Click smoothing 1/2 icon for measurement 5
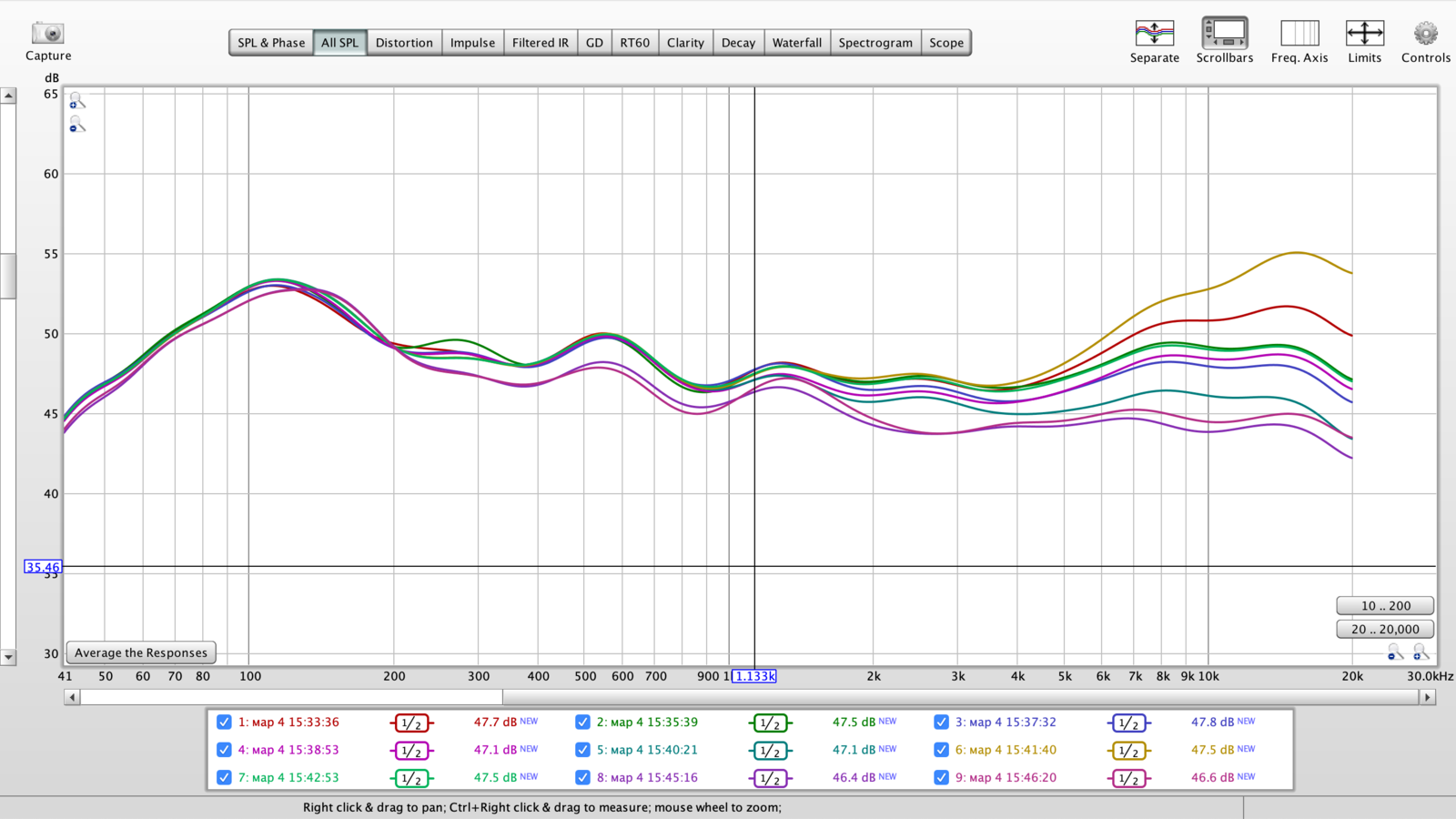This screenshot has height=819, width=1456. tap(770, 751)
